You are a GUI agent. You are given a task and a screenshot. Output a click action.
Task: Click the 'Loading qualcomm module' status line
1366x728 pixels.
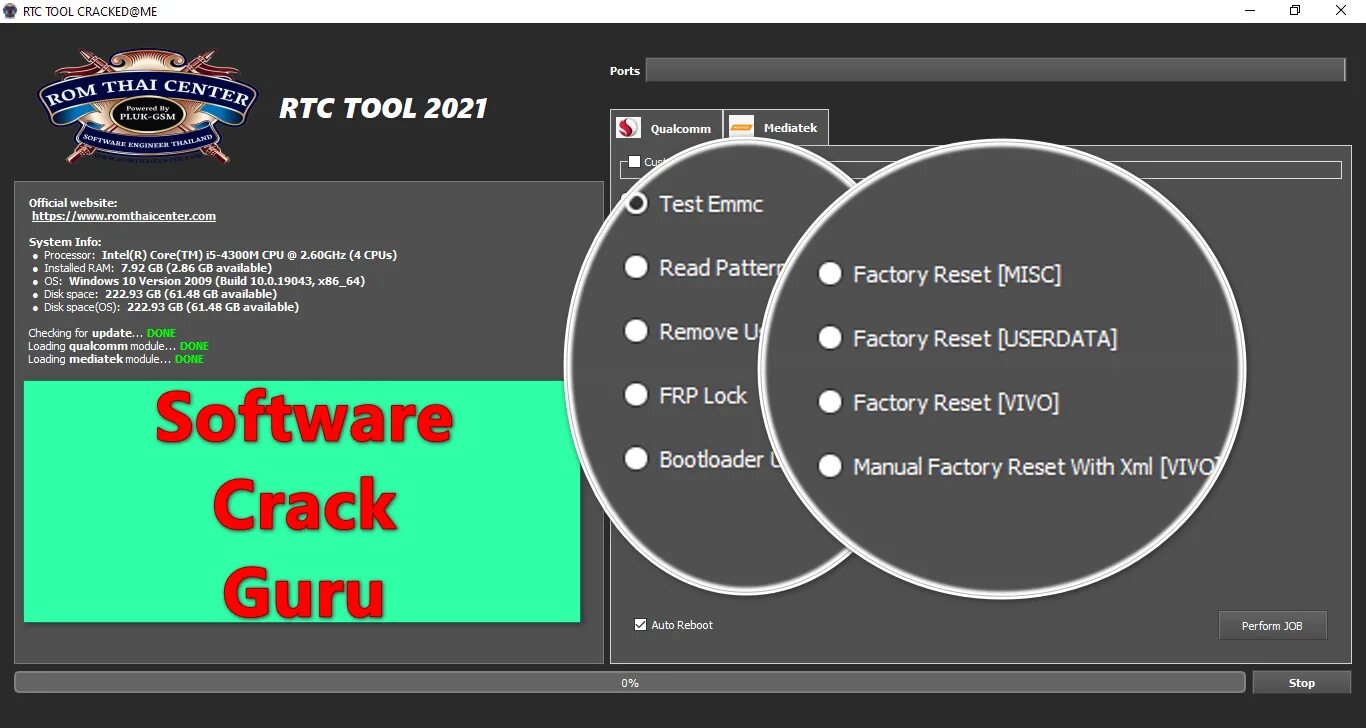(119, 346)
